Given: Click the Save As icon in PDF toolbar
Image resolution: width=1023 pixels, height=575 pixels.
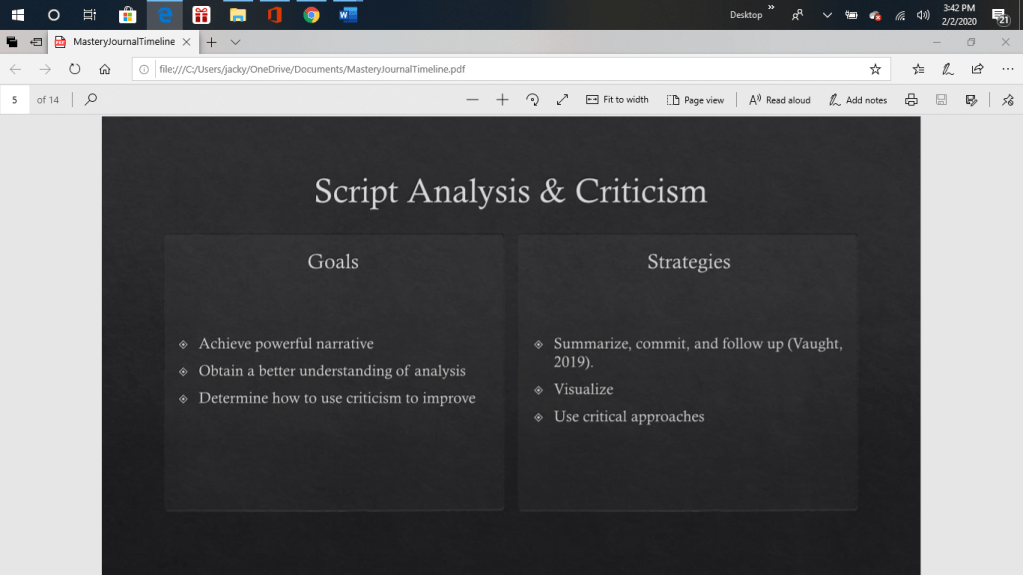Looking at the screenshot, I should click(x=970, y=100).
